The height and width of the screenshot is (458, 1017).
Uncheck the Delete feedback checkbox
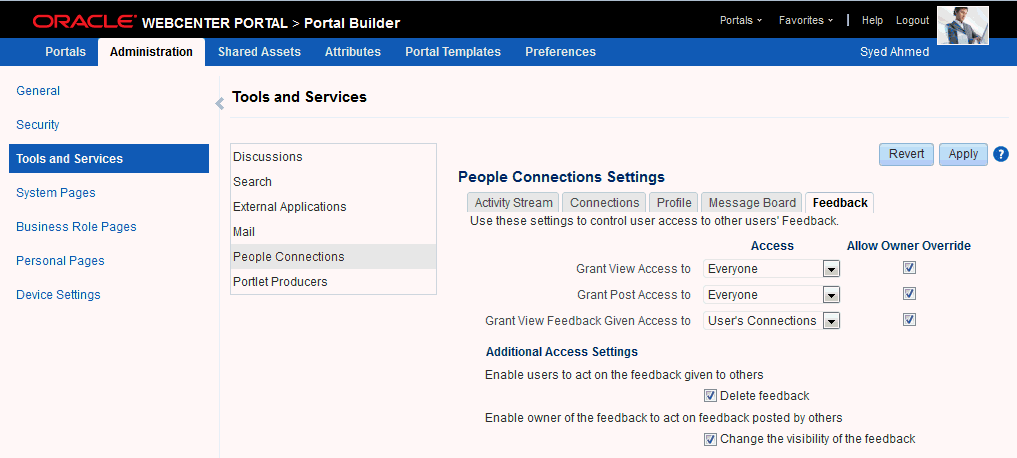point(710,396)
